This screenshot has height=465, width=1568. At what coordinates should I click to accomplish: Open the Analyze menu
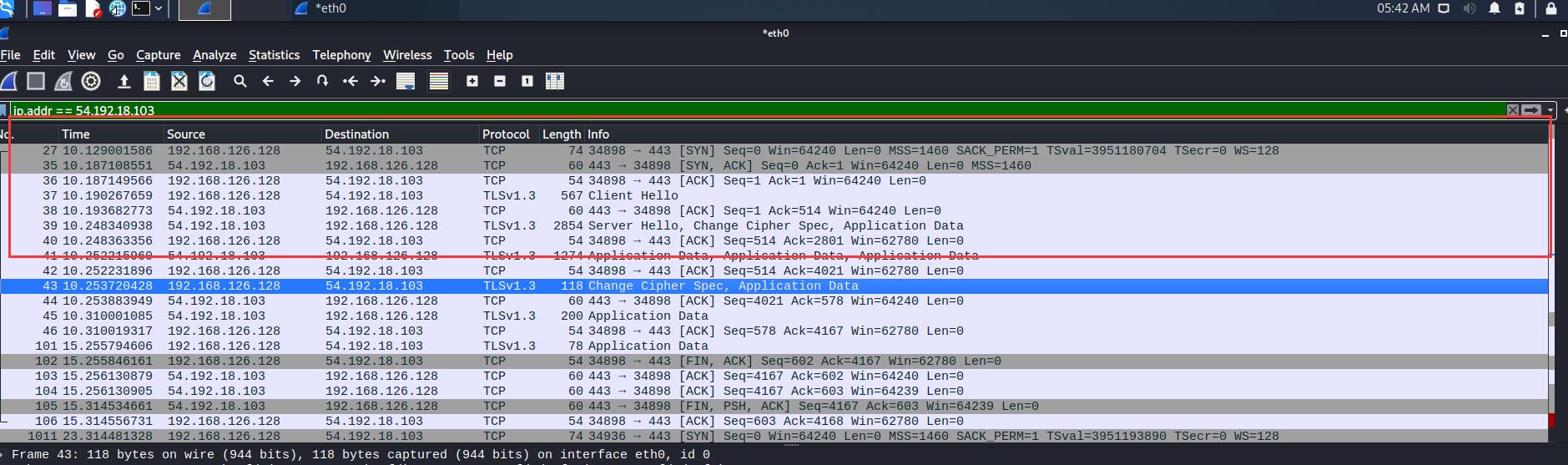point(214,55)
